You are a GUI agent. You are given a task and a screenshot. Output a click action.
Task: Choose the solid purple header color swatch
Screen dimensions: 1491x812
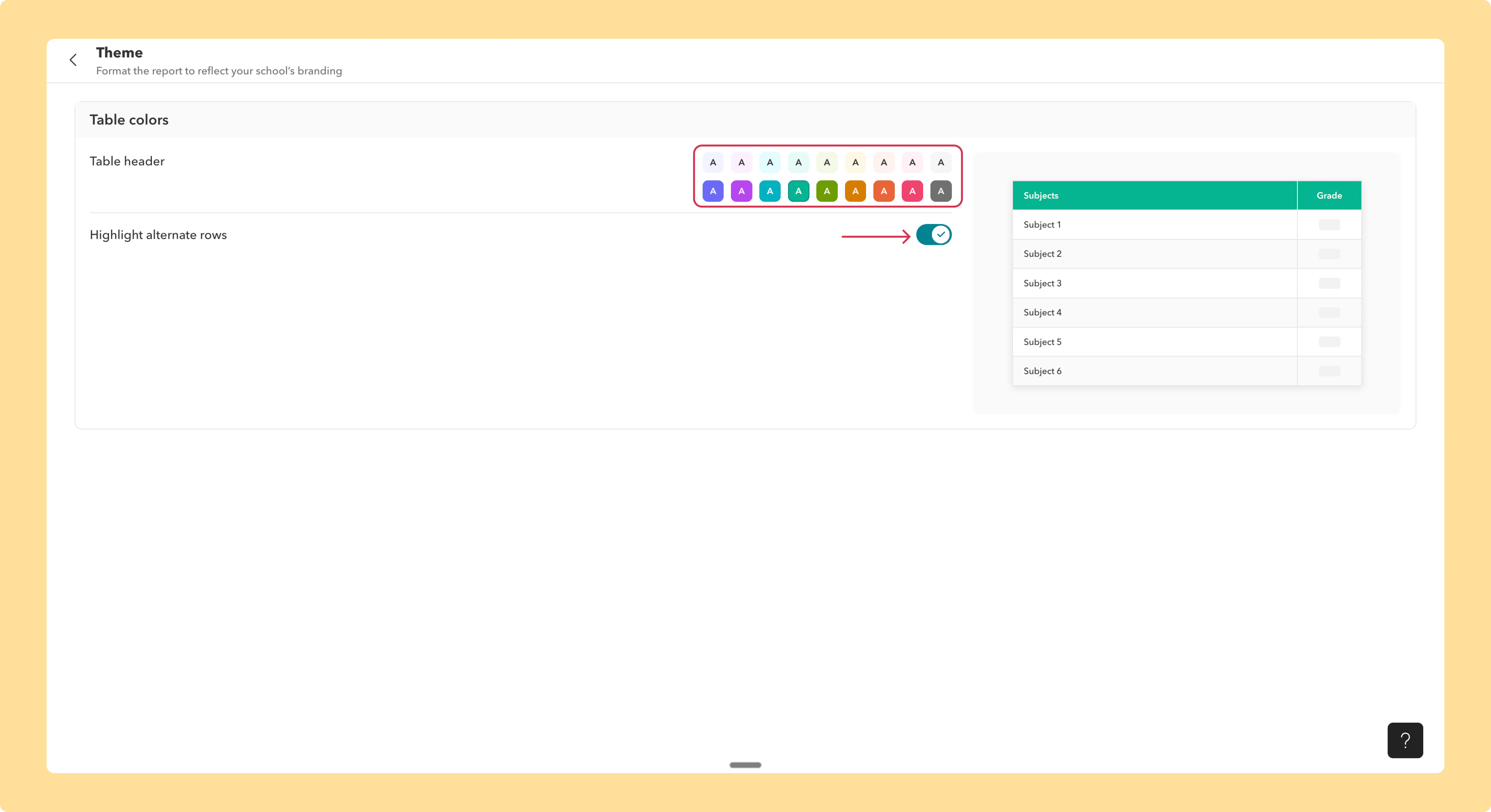point(741,191)
